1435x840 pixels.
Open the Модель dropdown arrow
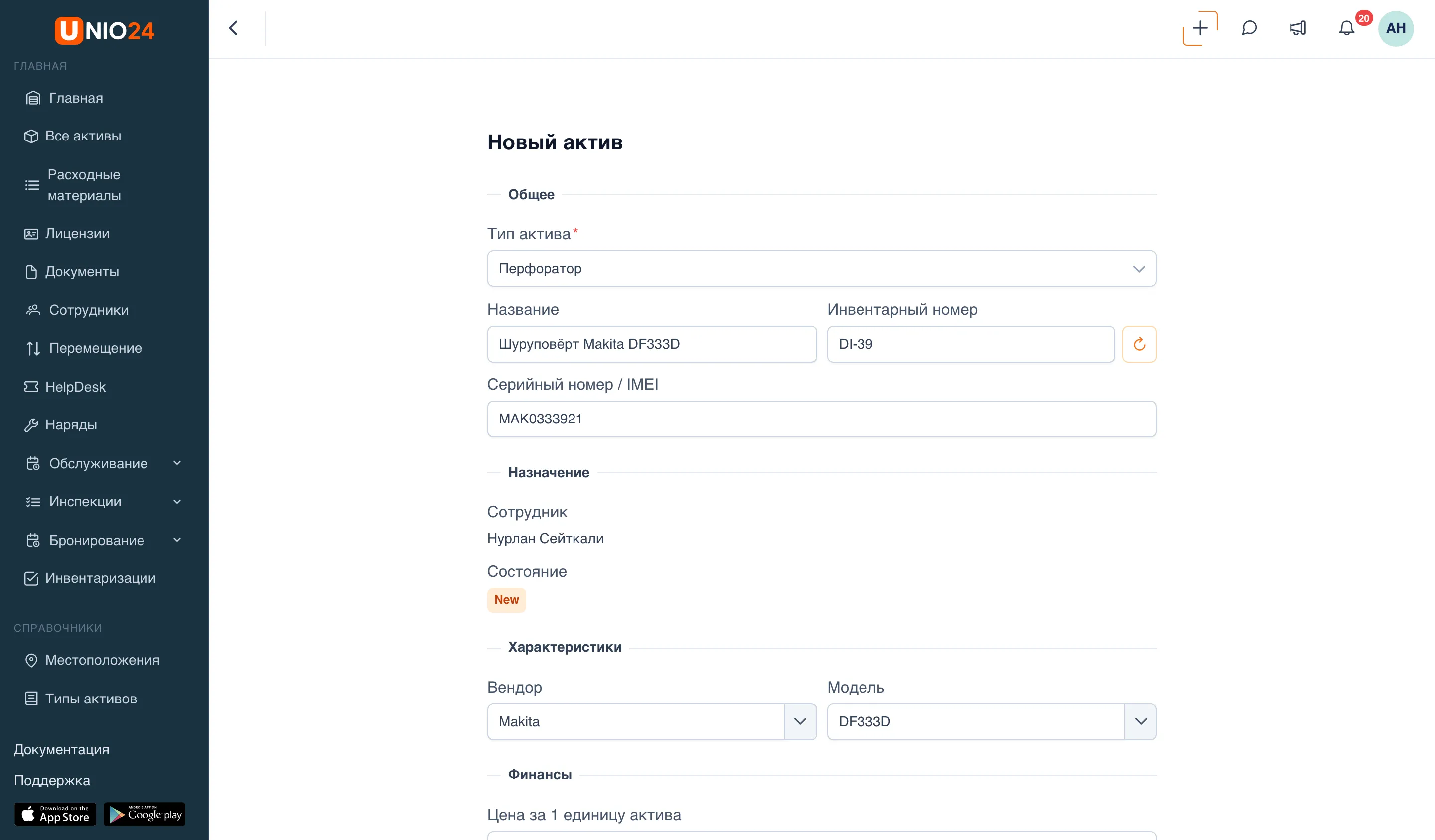pos(1141,721)
